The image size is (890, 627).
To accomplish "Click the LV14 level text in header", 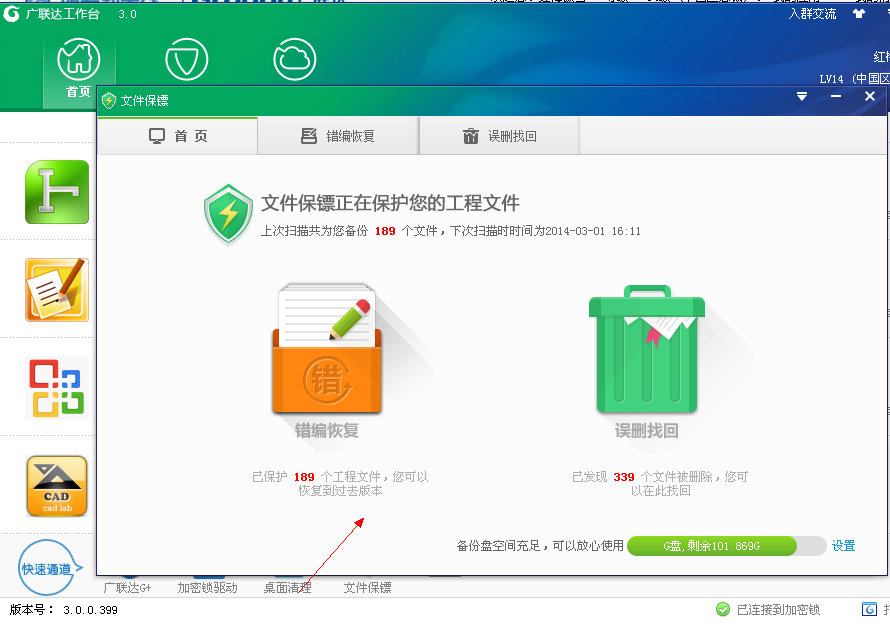I will [x=831, y=79].
